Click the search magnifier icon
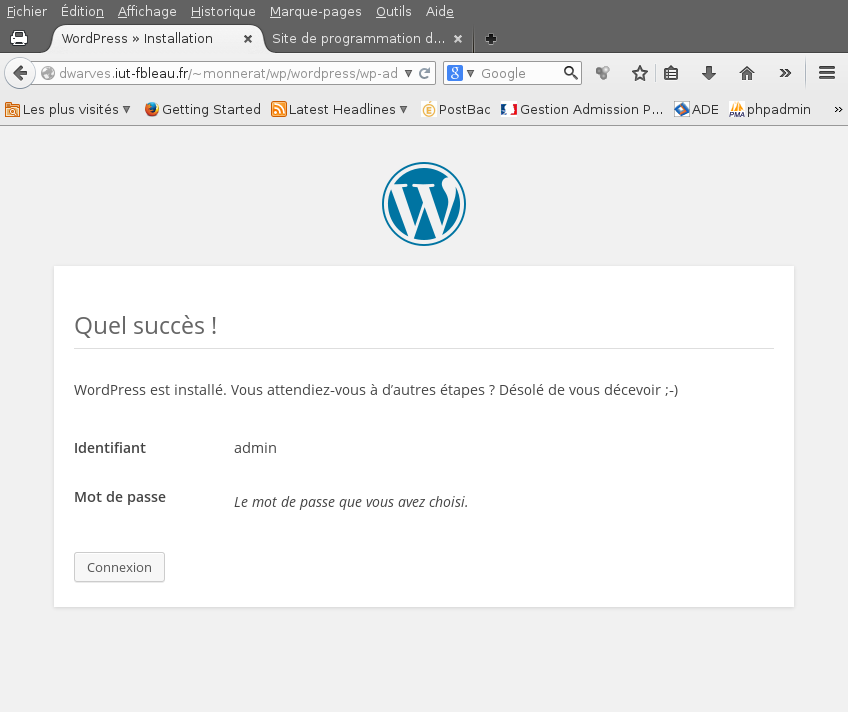This screenshot has width=848, height=712. coord(571,73)
